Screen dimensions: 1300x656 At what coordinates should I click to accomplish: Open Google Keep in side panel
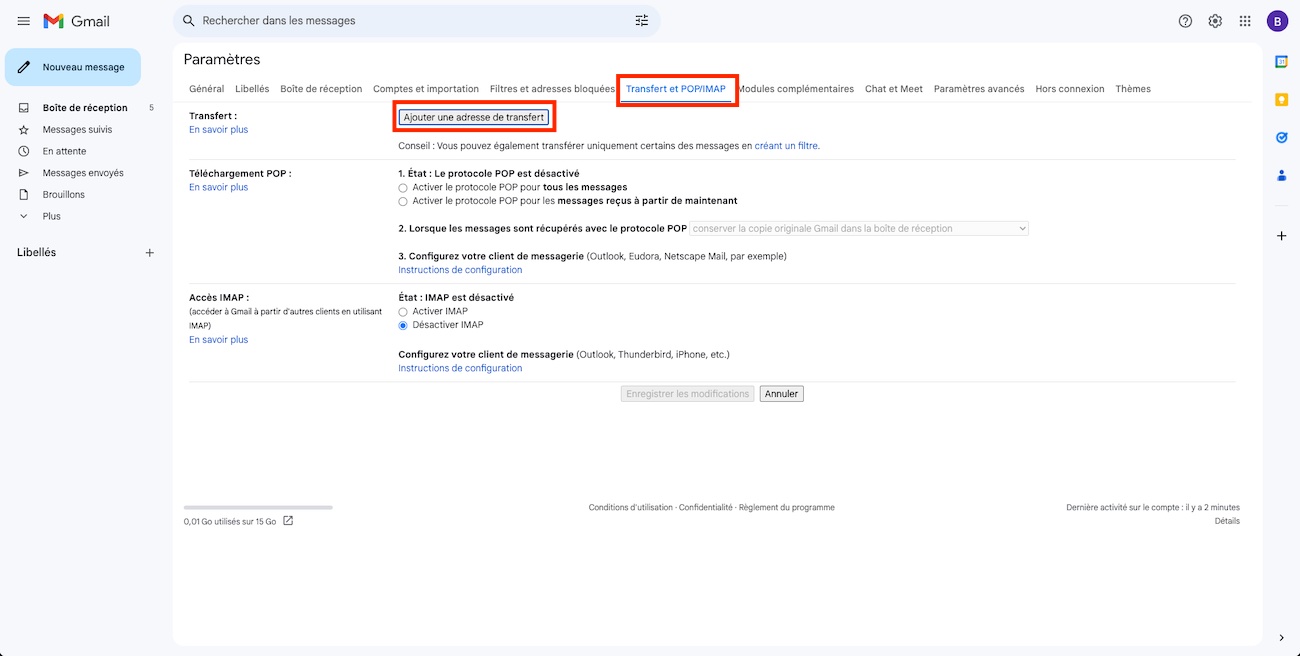click(x=1281, y=100)
